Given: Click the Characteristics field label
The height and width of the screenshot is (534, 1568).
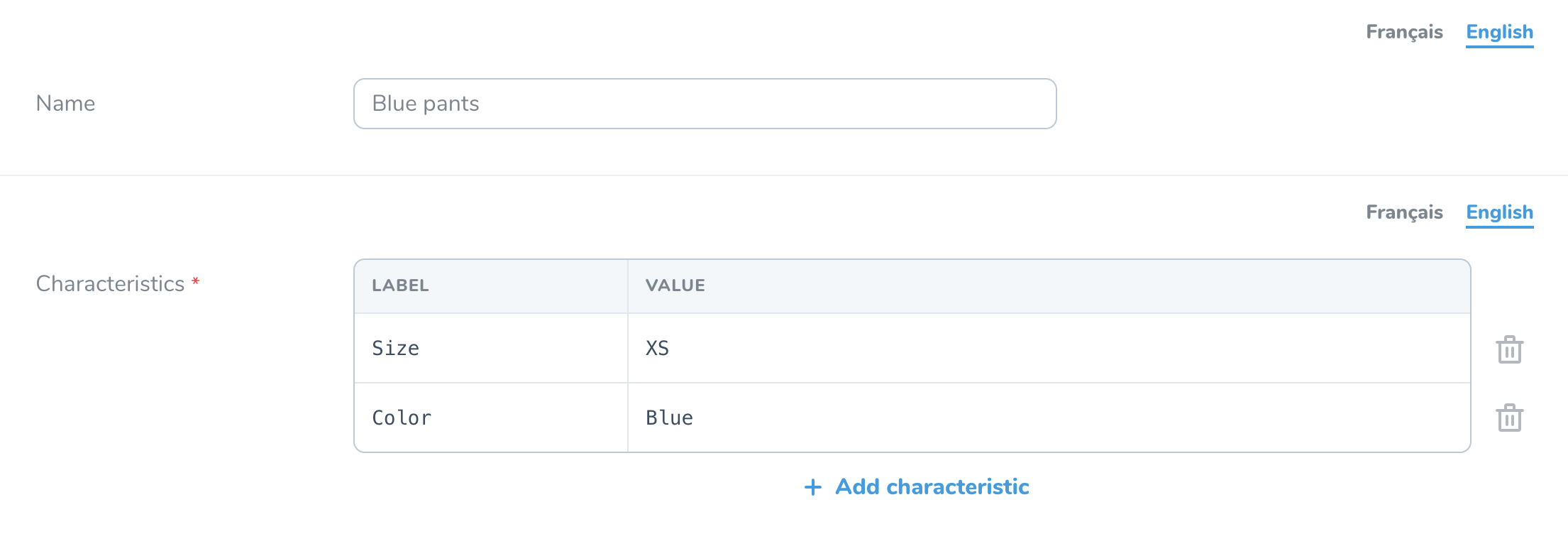Looking at the screenshot, I should 109,283.
